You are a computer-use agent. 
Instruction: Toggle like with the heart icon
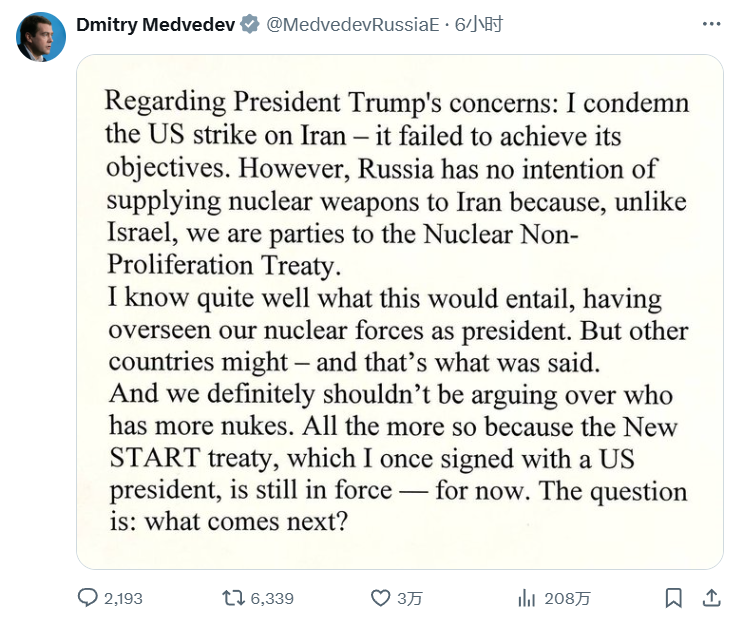pos(380,597)
